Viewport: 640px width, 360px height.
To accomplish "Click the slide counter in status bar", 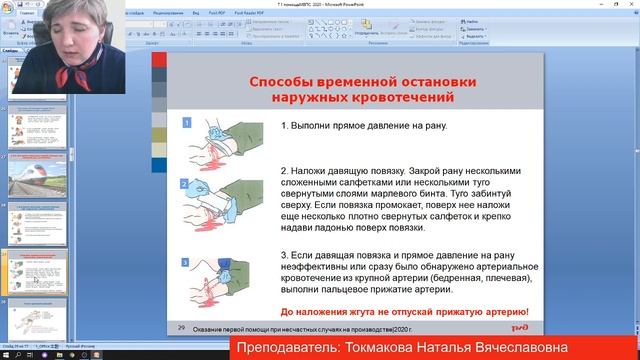I will pyautogui.click(x=16, y=346).
